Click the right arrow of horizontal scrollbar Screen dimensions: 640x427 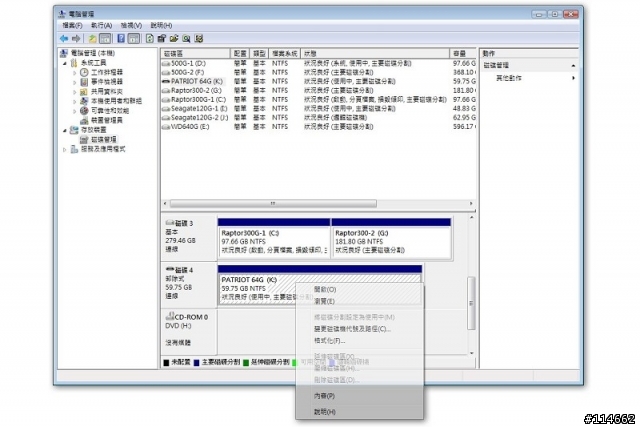click(471, 203)
